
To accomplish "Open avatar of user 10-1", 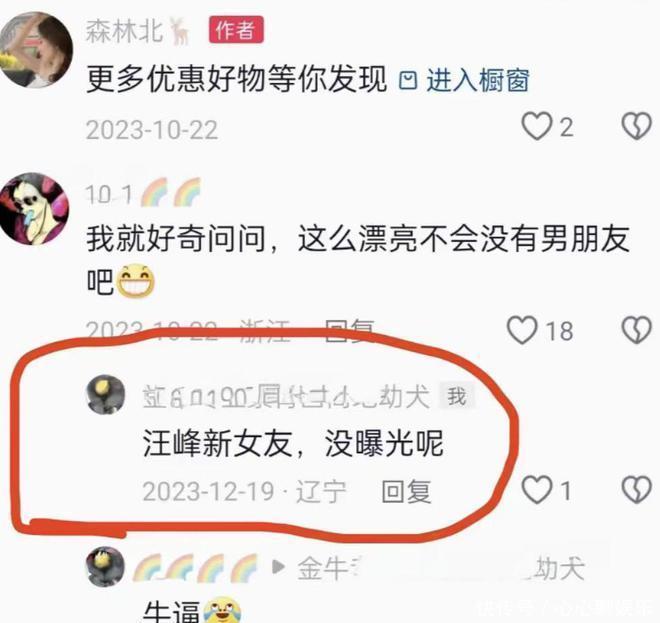I will [35, 209].
